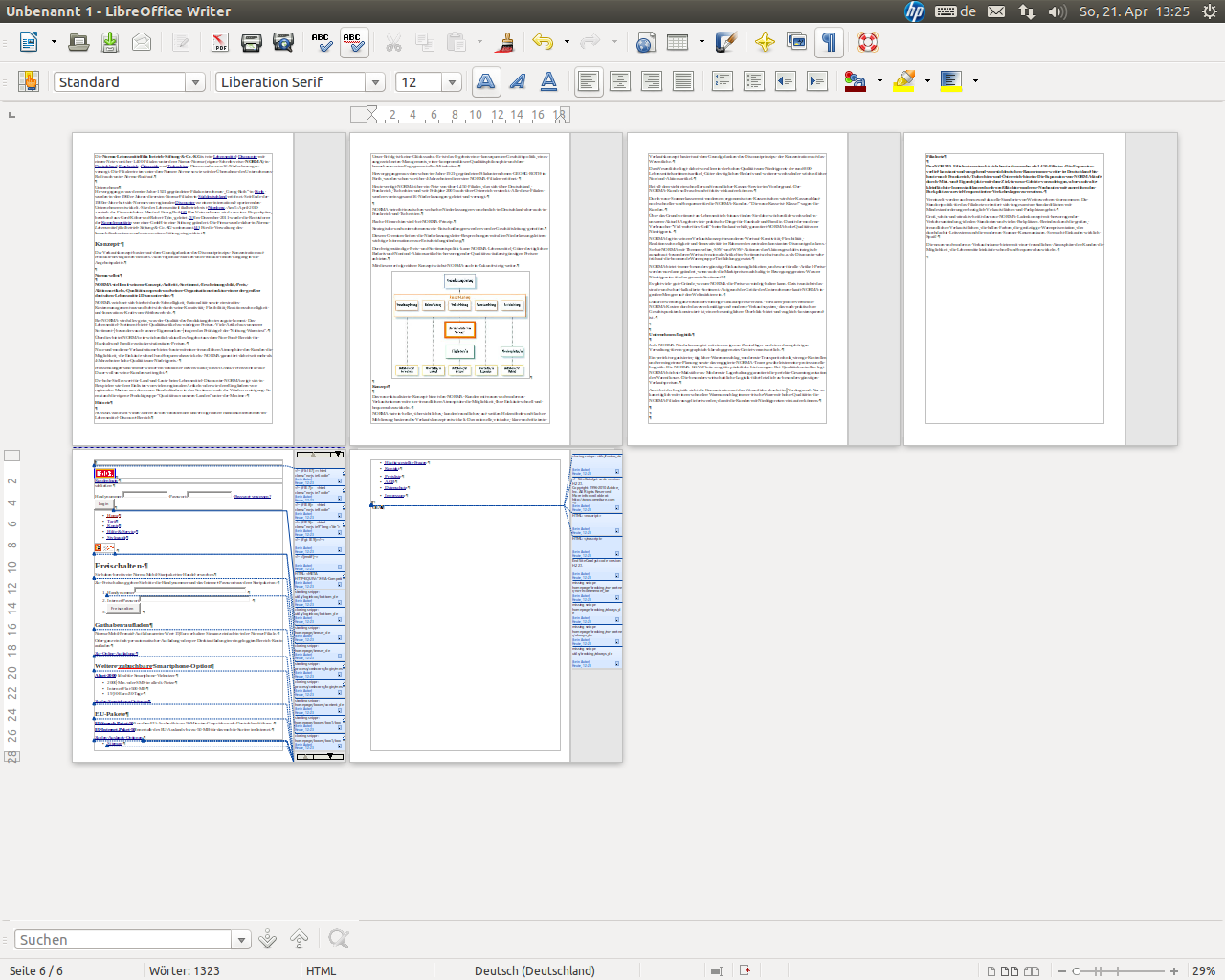Select single-page view layout
This screenshot has width=1225, height=980.
coord(992,971)
